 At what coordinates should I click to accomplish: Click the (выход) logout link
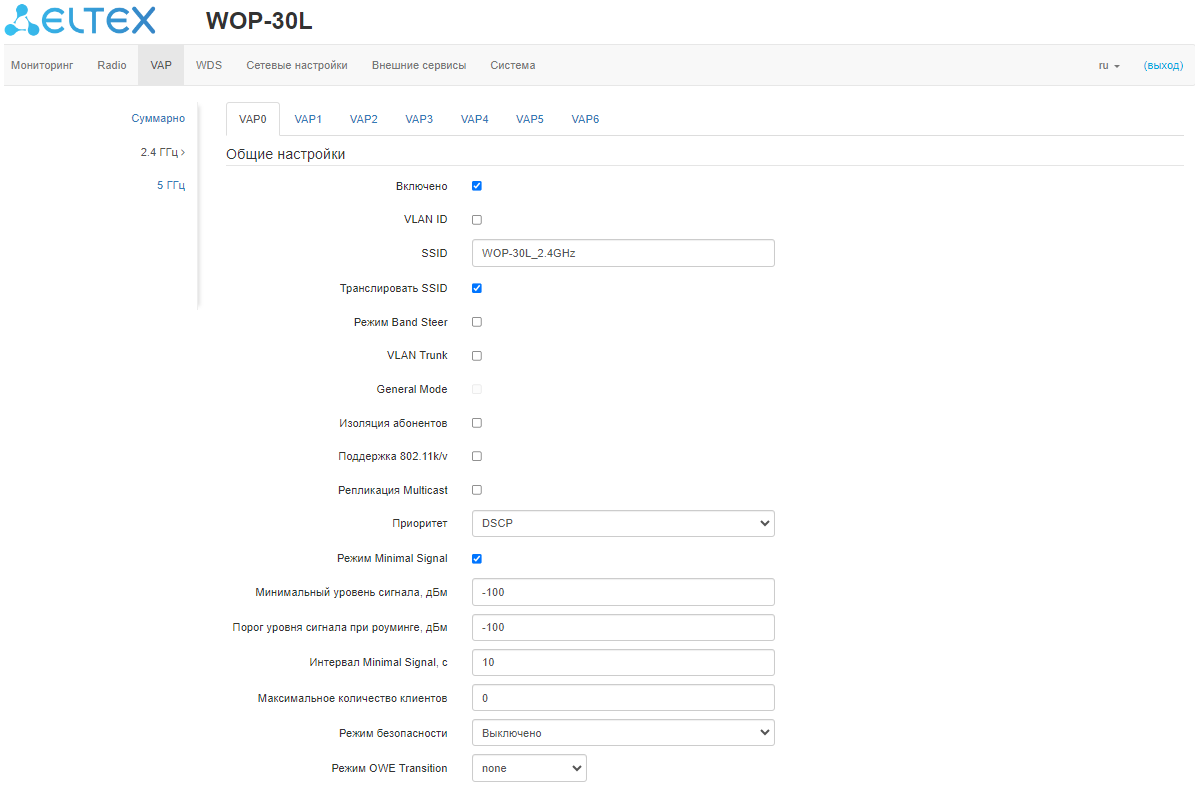tap(1163, 66)
